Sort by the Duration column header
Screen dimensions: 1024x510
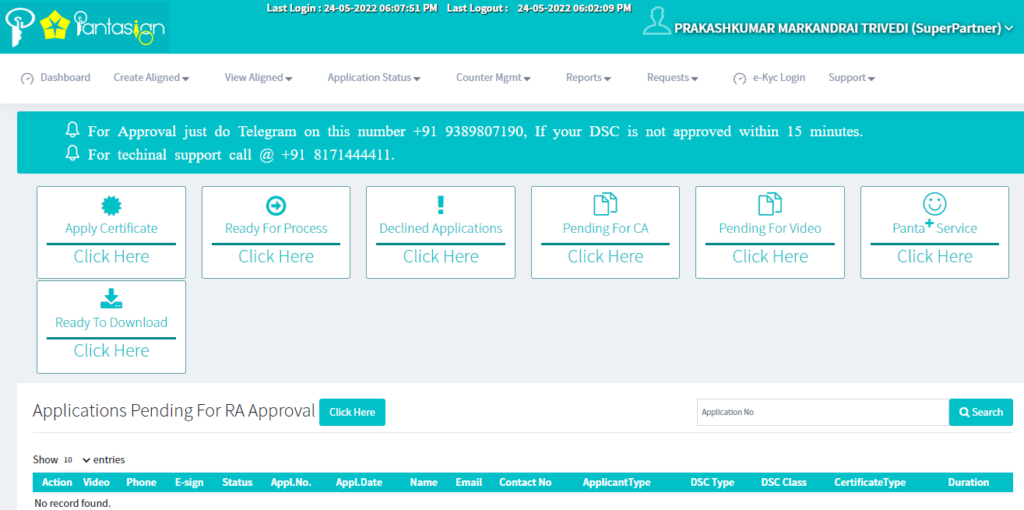pos(968,483)
